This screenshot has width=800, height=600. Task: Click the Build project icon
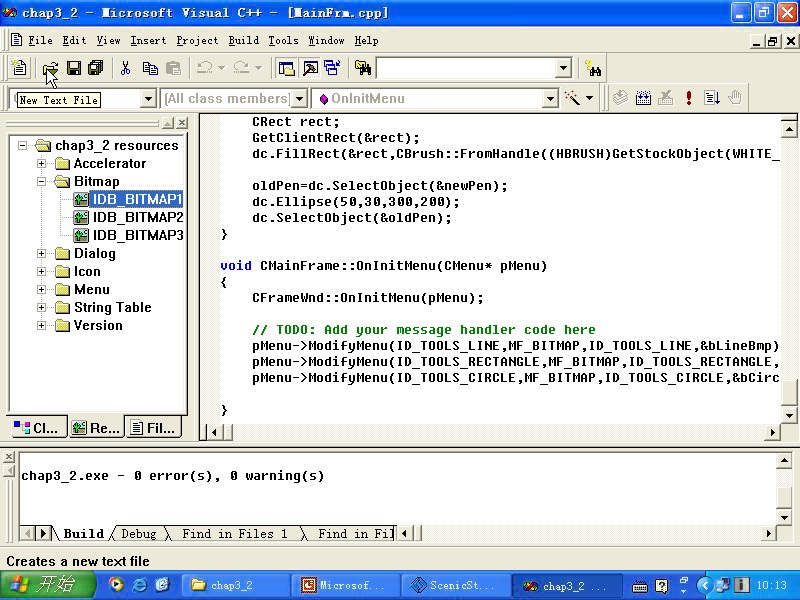pyautogui.click(x=643, y=97)
